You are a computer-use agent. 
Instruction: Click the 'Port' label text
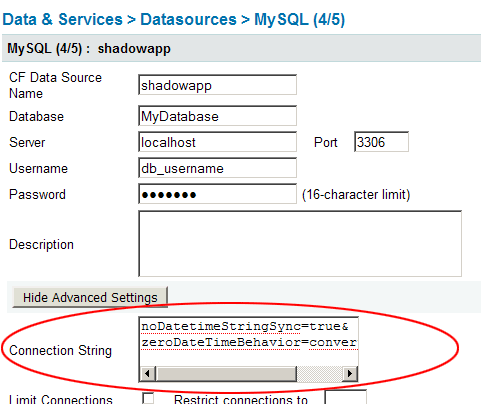[x=326, y=142]
